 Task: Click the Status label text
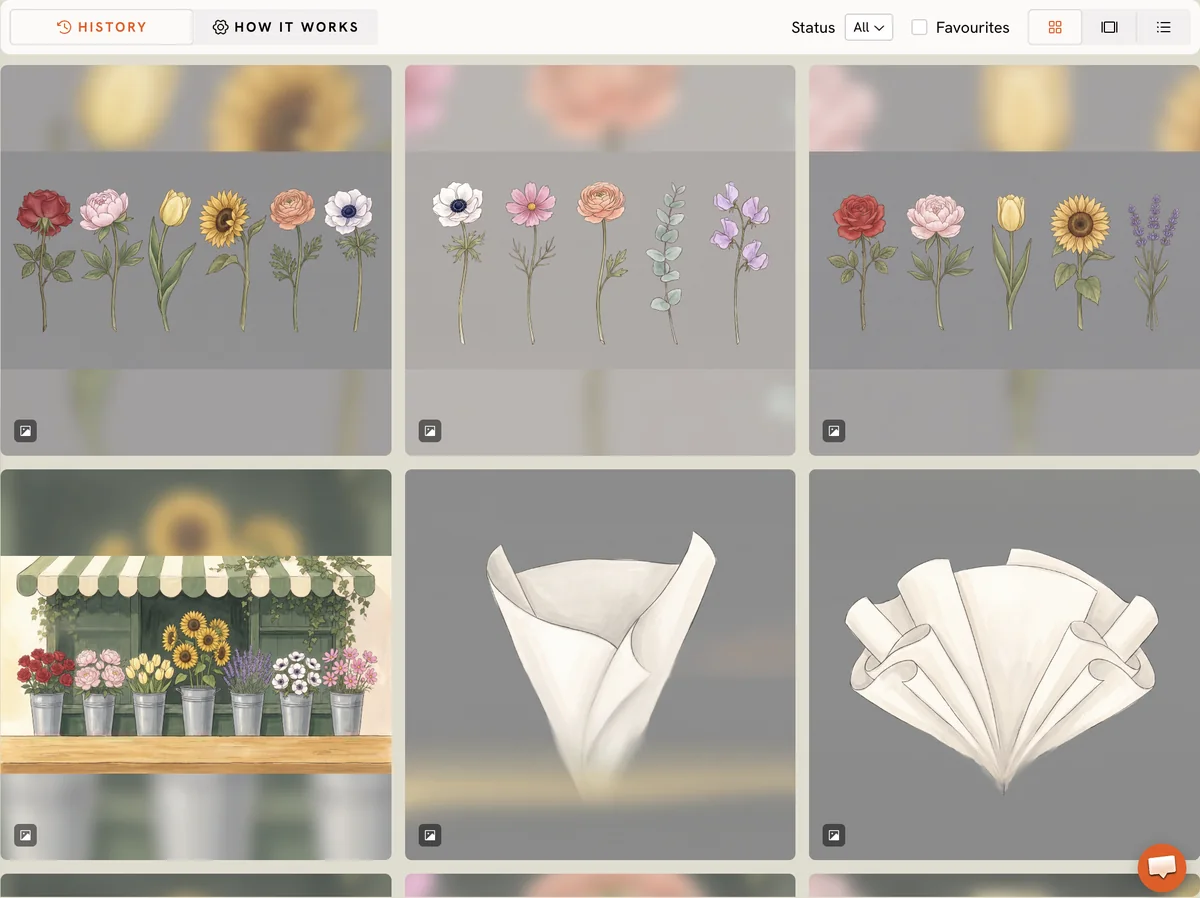pos(813,28)
